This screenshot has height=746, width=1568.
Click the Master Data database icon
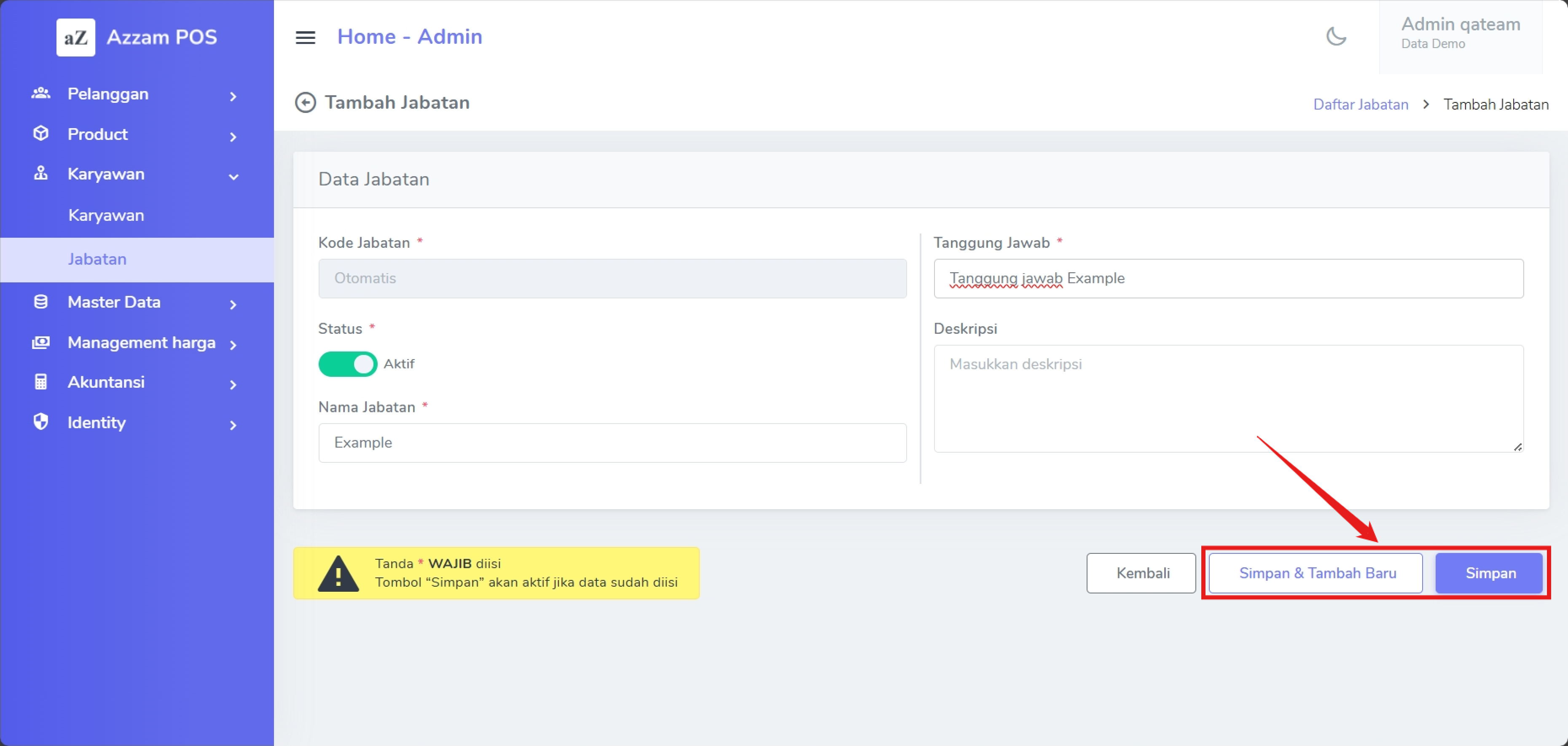coord(41,302)
